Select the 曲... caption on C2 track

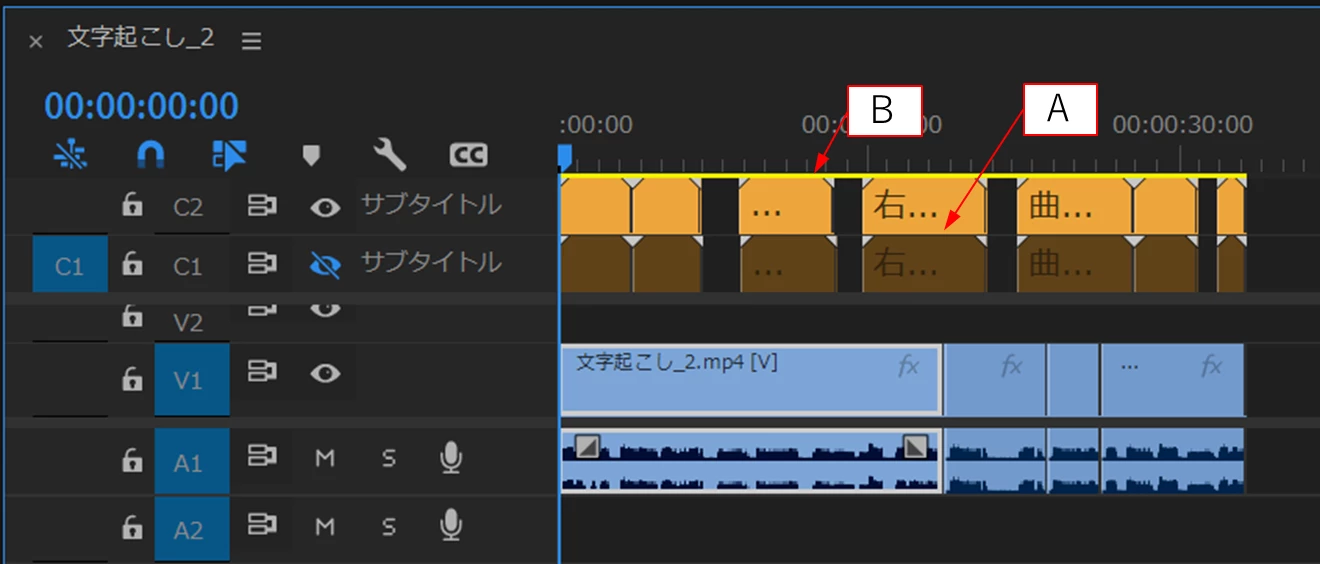[1075, 206]
